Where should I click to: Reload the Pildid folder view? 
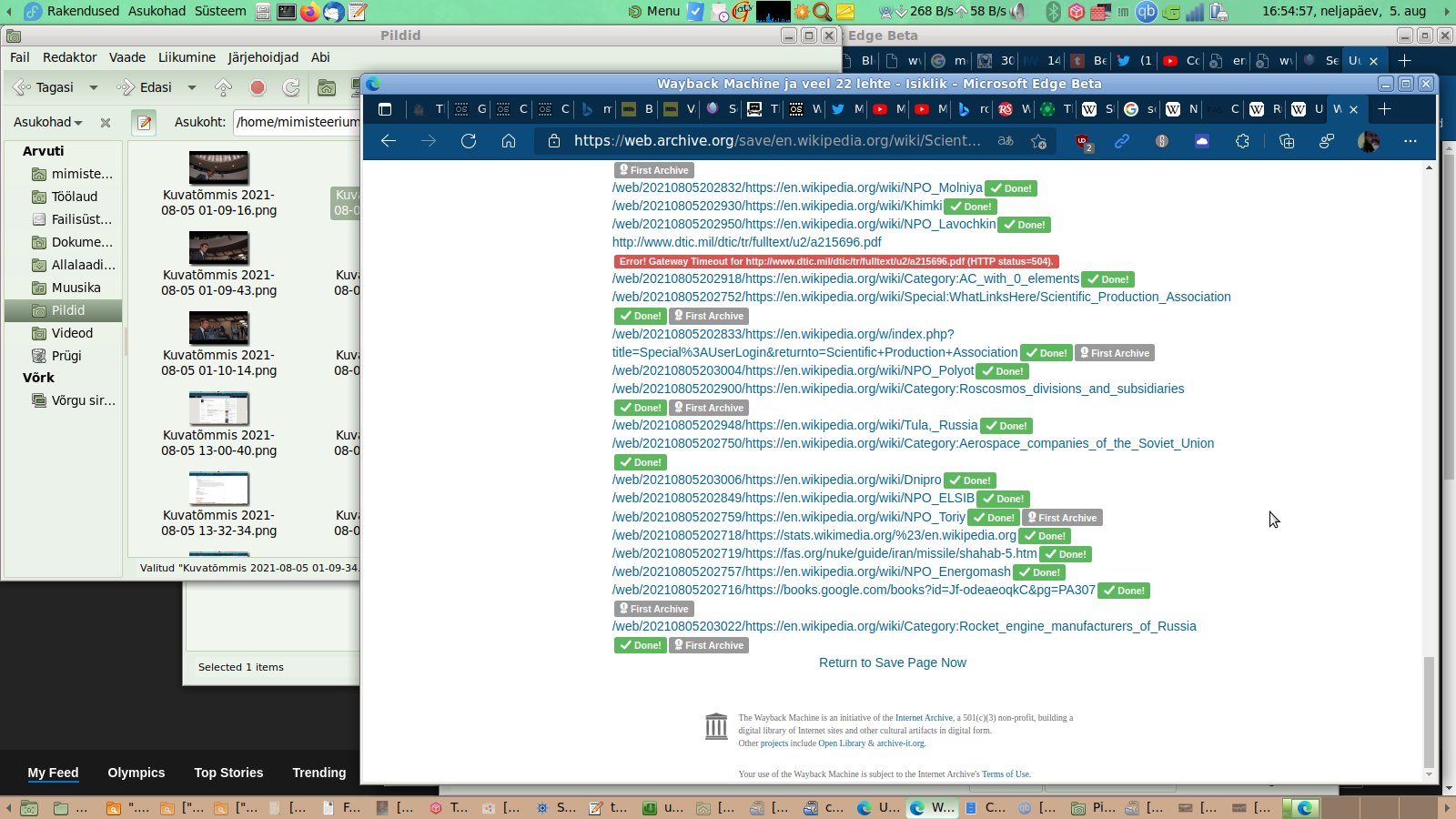291,87
